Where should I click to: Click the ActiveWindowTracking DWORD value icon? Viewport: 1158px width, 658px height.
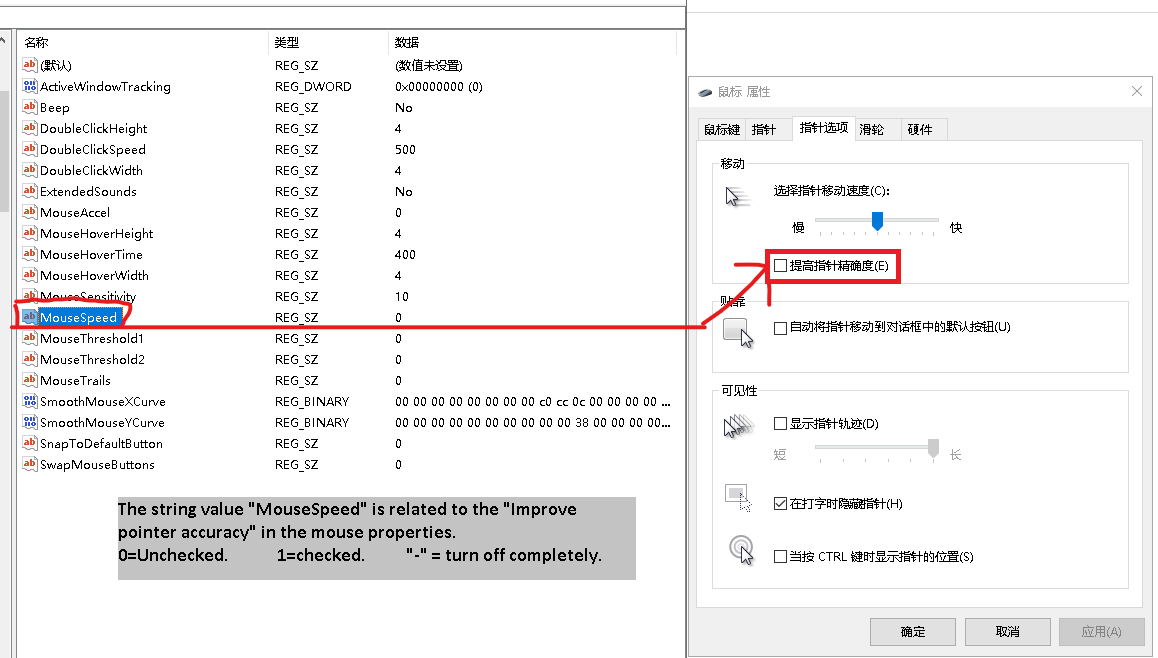(29, 87)
